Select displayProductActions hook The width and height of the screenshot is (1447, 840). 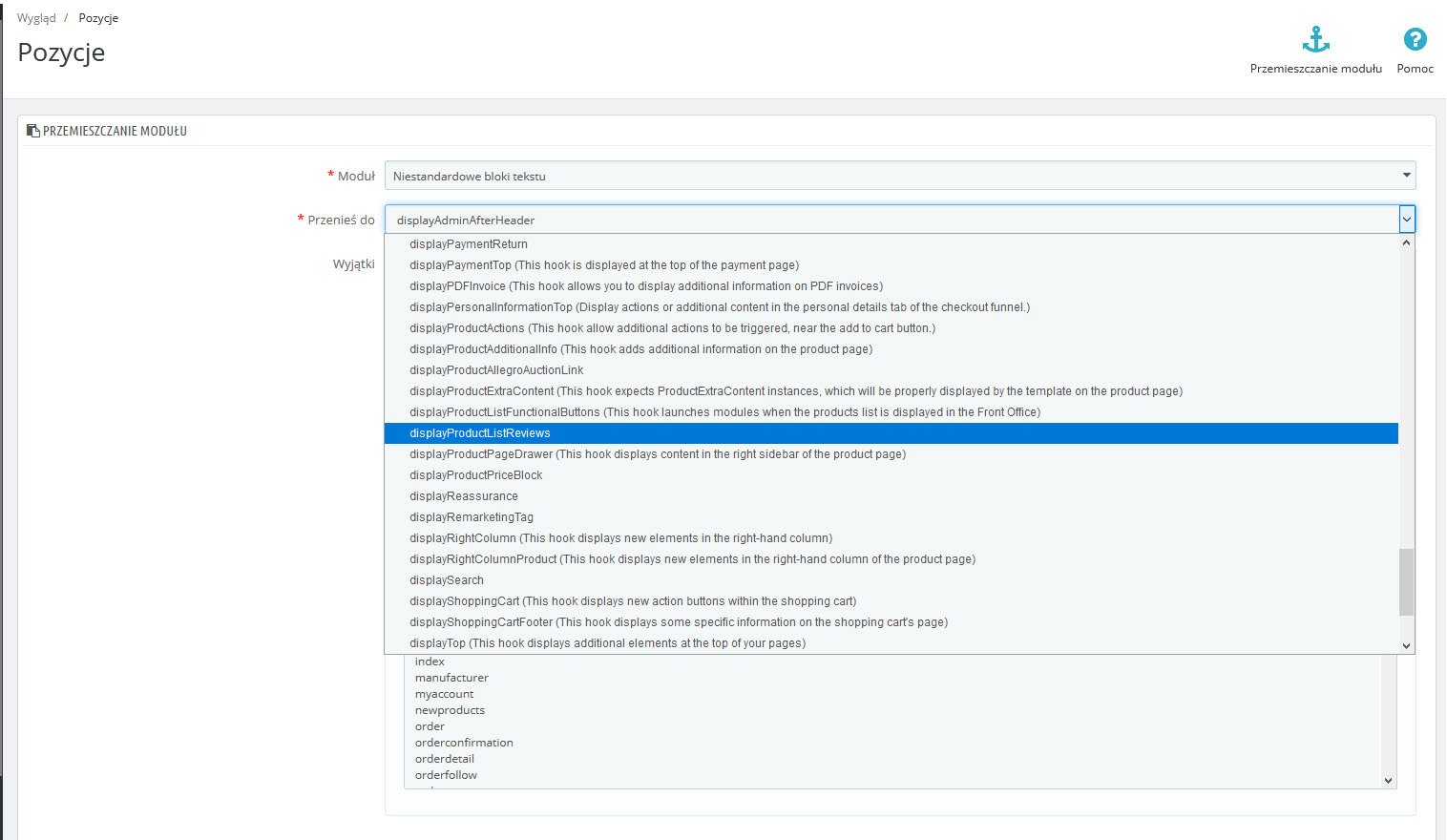(891, 328)
